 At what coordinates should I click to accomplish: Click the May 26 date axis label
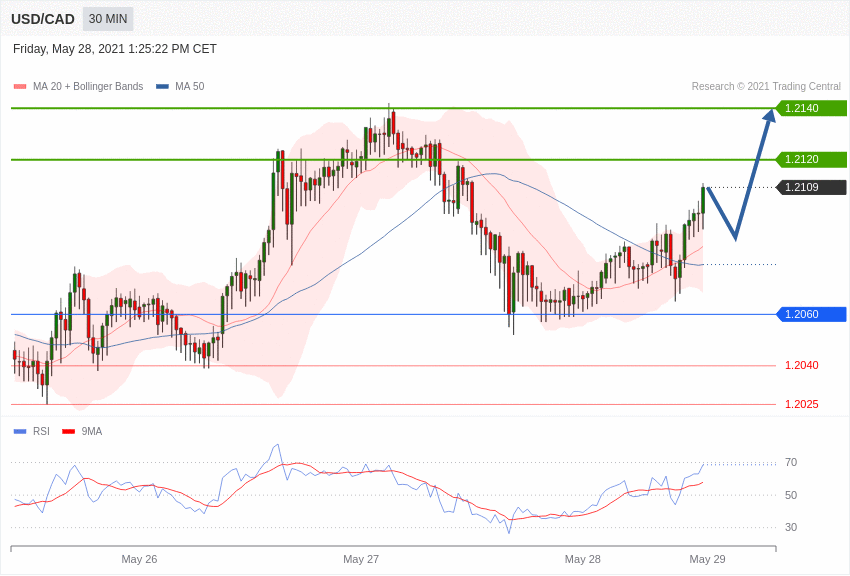tap(139, 559)
